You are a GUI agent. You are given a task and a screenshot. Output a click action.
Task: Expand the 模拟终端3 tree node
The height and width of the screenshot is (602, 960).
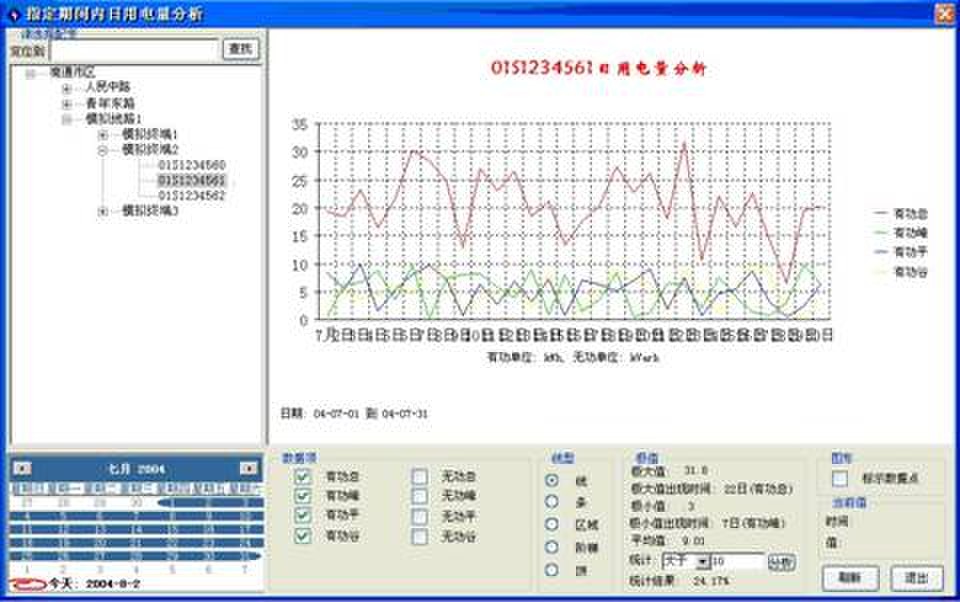coord(103,211)
